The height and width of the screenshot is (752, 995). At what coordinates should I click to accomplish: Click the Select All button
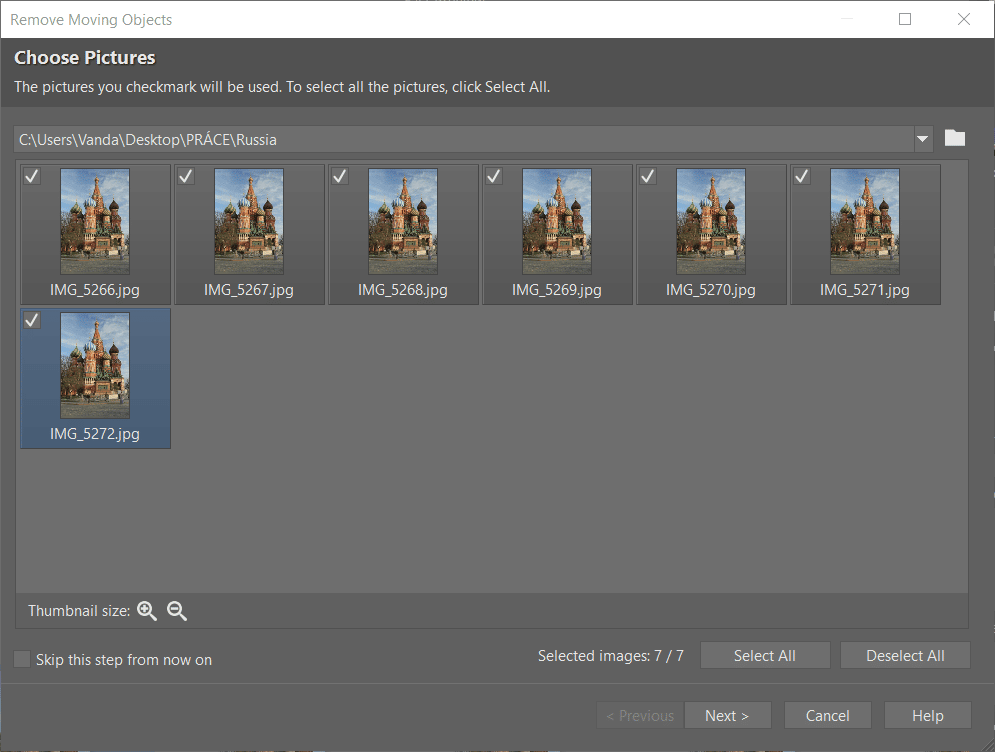765,656
